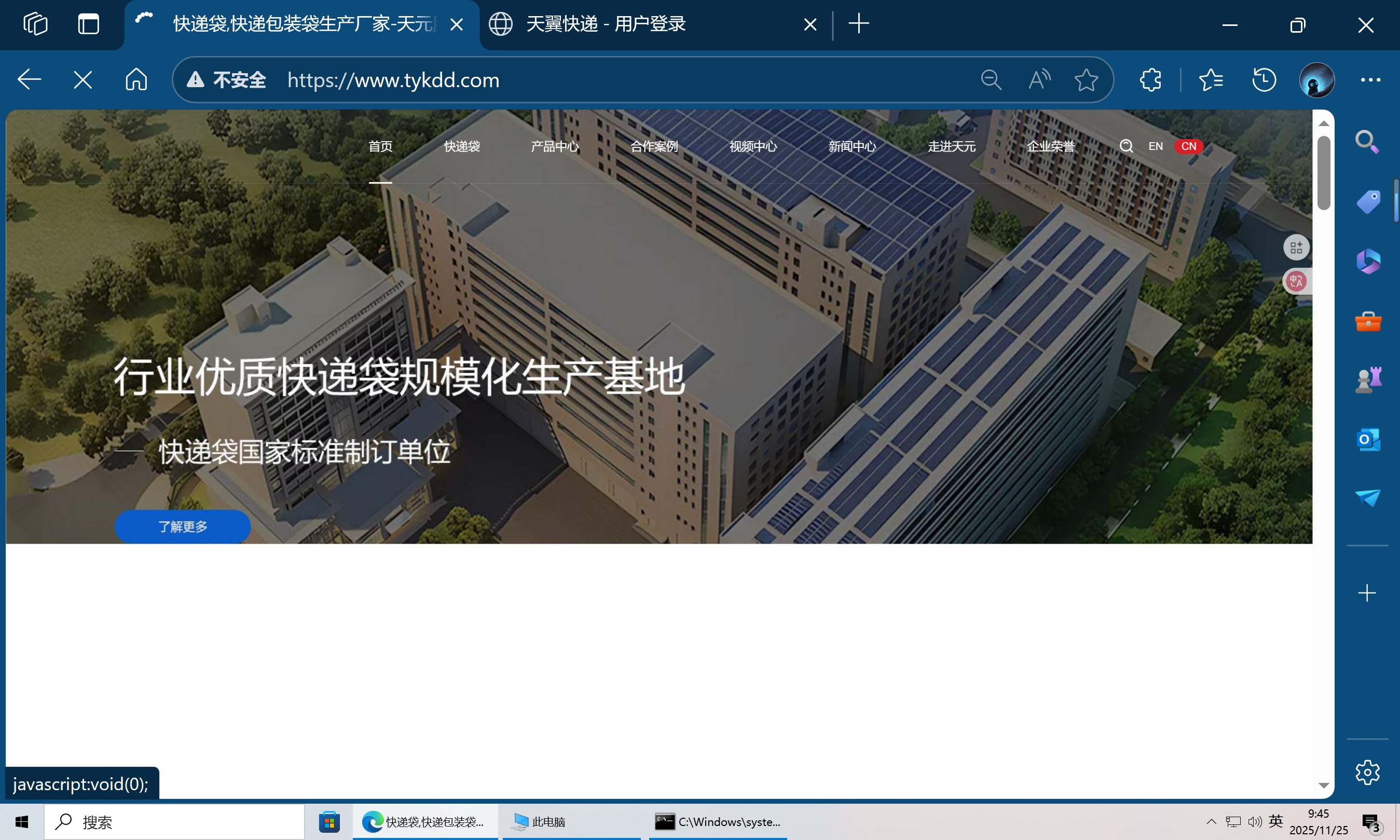Open the Shopping tag sidebar icon
Image resolution: width=1400 pixels, height=840 pixels.
point(1368,202)
